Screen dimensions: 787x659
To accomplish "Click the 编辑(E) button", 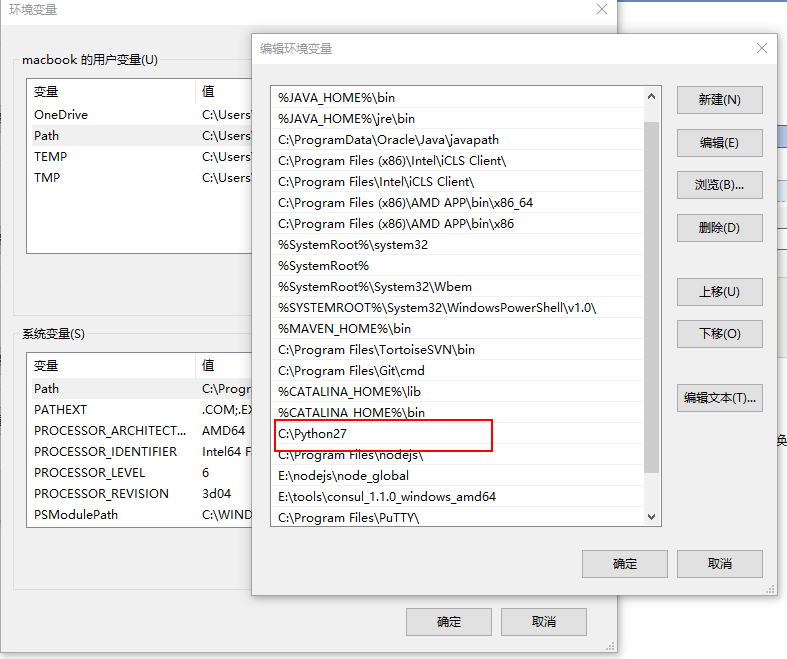I will 719,143.
